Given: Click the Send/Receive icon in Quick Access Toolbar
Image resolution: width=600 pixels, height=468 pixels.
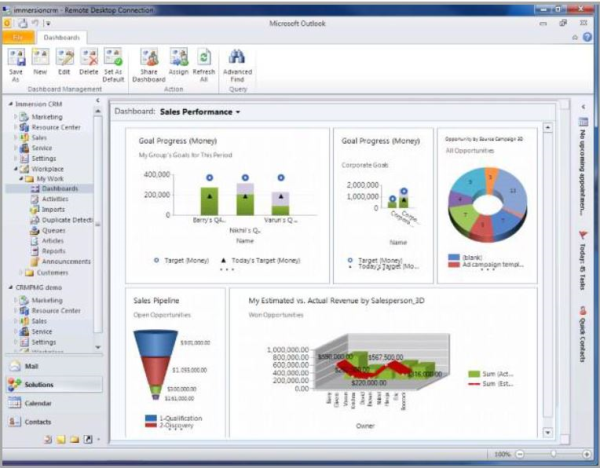Looking at the screenshot, I should 22,23.
